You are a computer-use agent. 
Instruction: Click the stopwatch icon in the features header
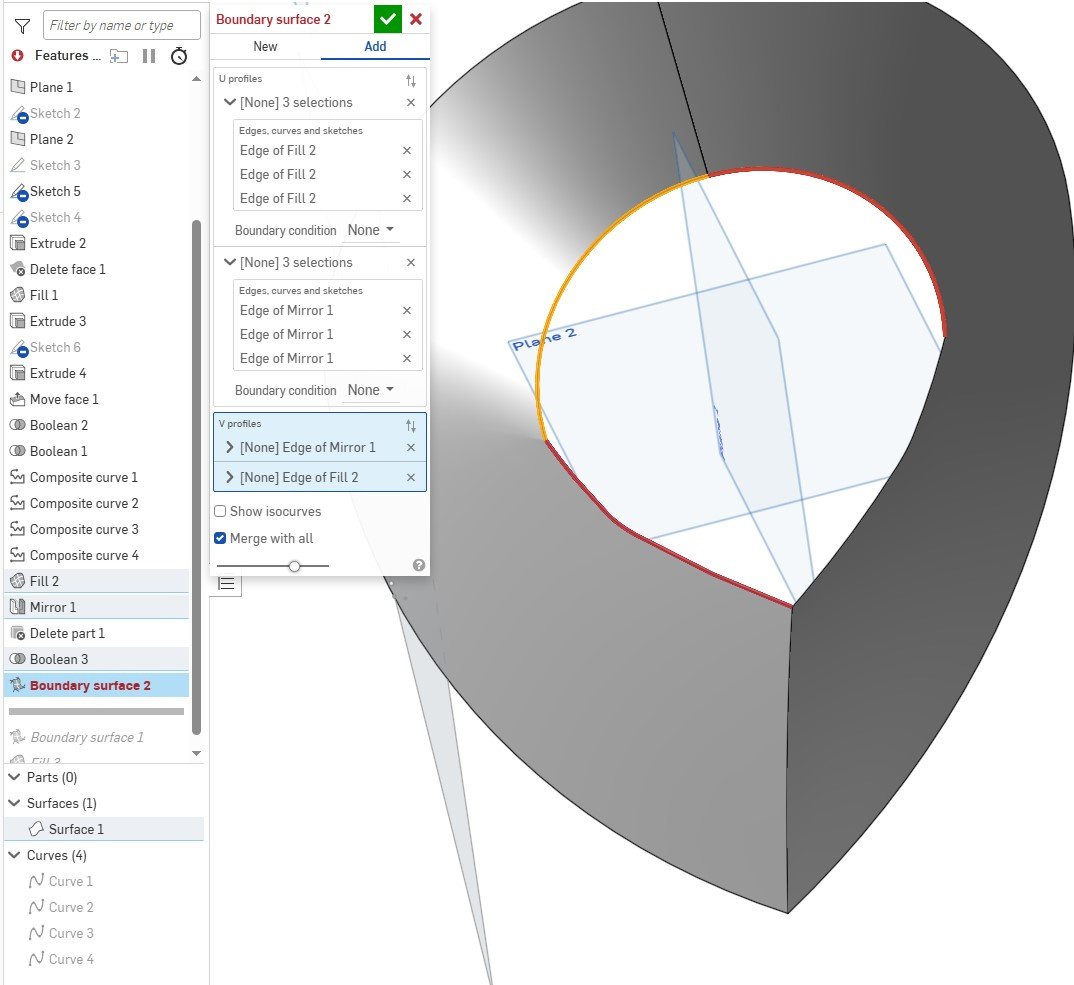[x=179, y=57]
